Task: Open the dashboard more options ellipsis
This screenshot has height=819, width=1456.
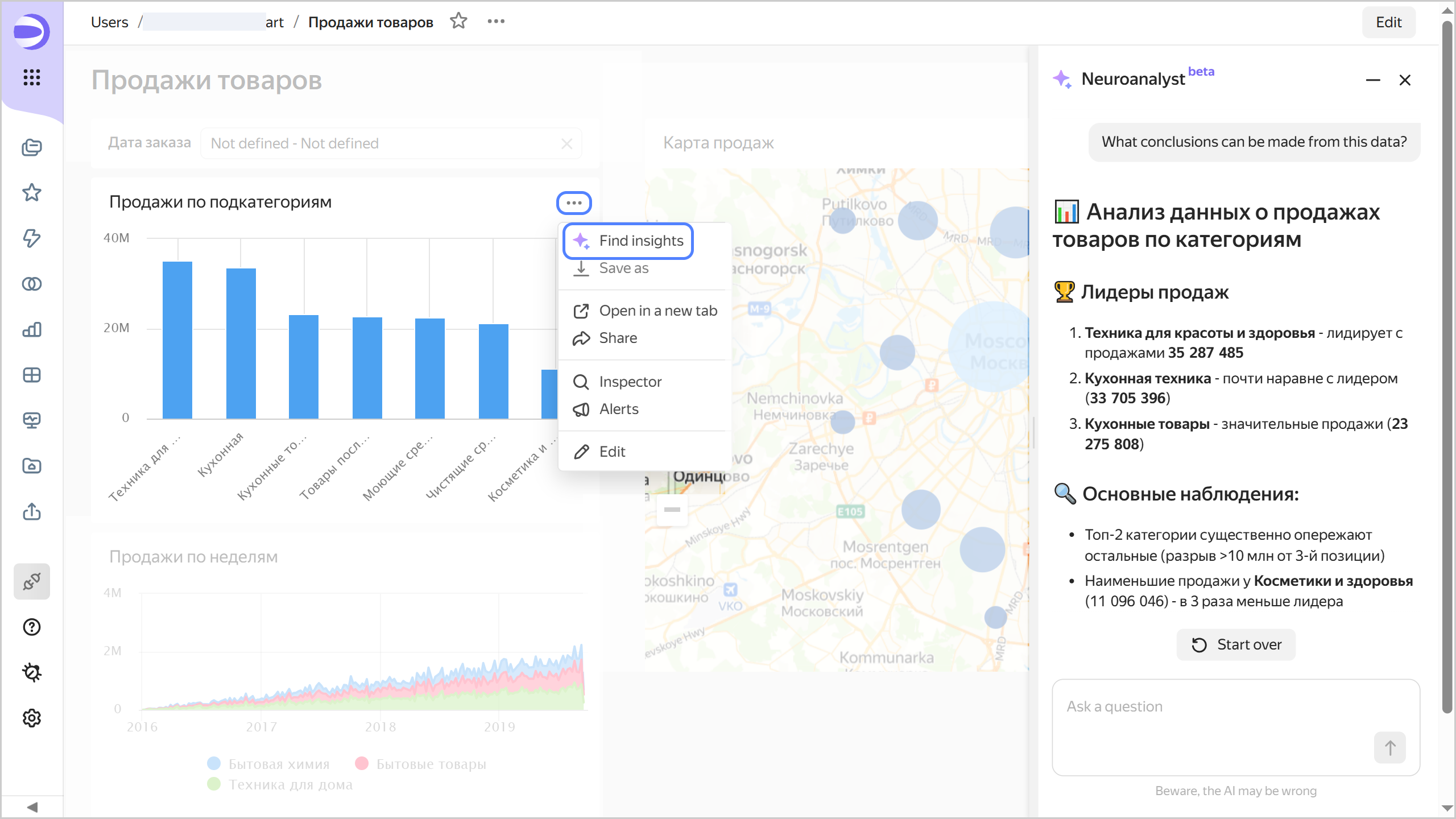Action: [496, 22]
